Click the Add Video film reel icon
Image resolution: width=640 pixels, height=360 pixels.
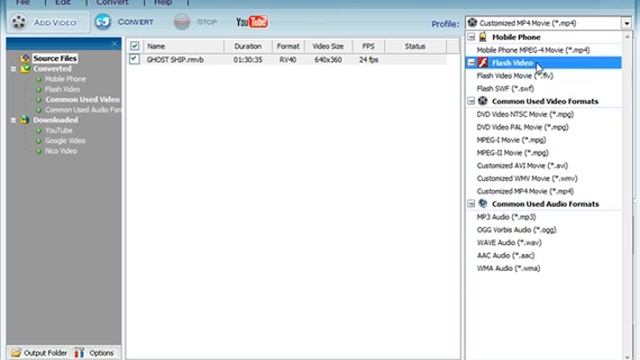point(19,22)
